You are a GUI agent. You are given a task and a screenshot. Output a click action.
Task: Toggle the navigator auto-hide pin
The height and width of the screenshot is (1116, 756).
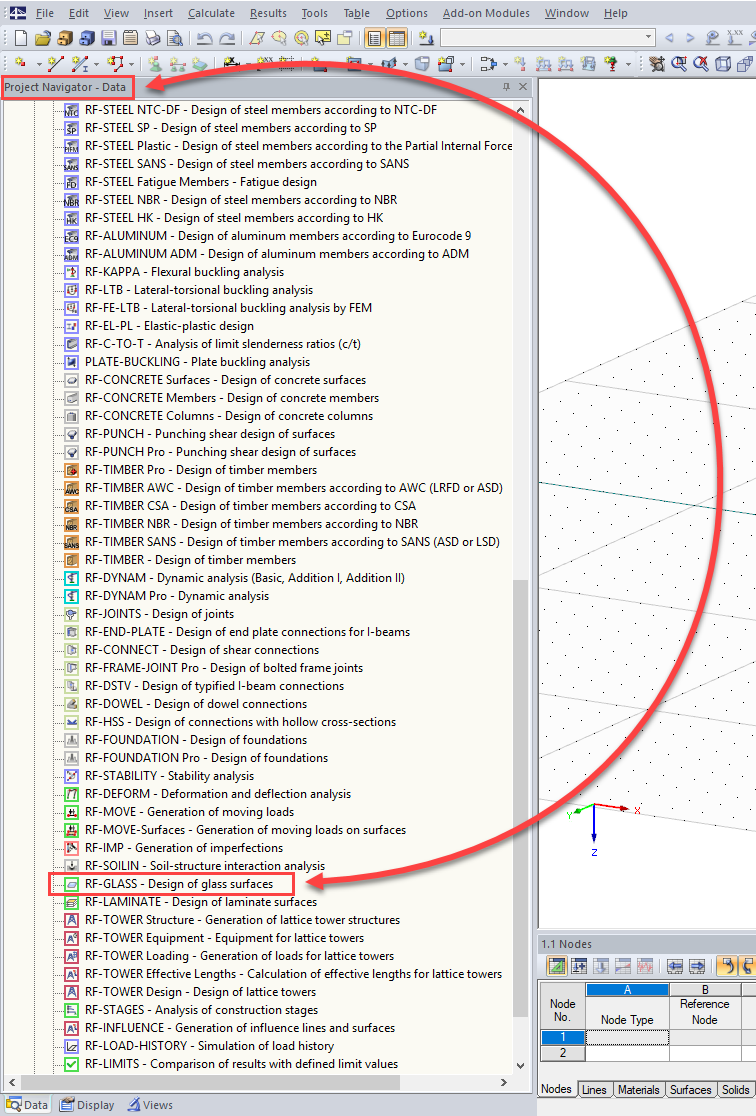(506, 87)
